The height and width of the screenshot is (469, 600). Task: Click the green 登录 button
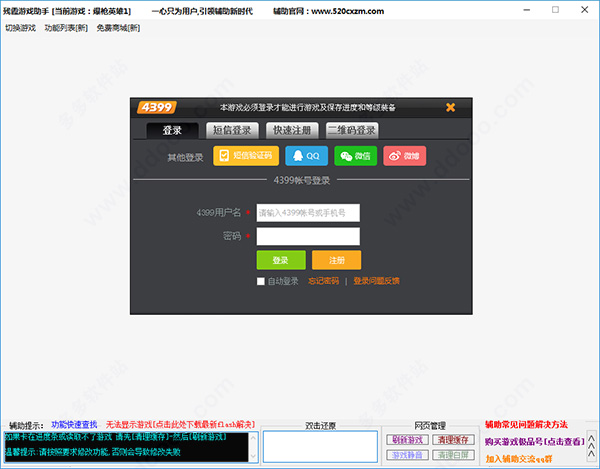281,260
